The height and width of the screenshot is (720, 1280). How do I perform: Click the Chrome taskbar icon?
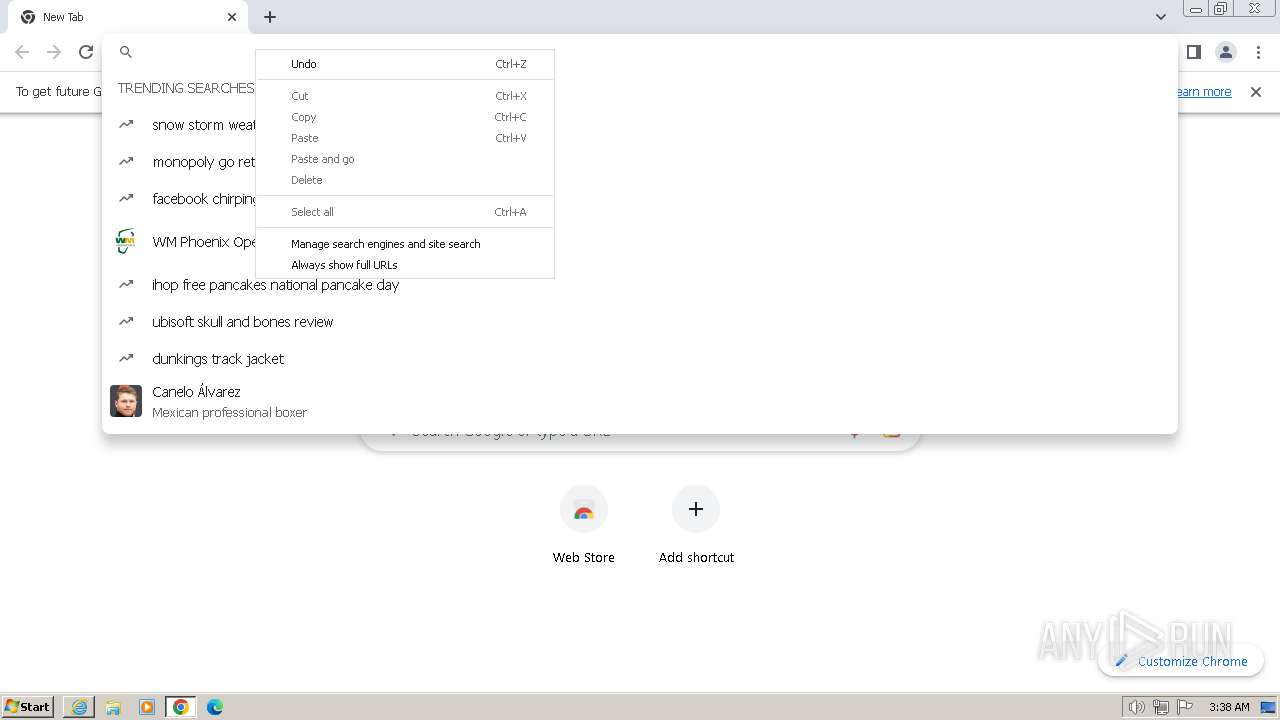point(181,707)
